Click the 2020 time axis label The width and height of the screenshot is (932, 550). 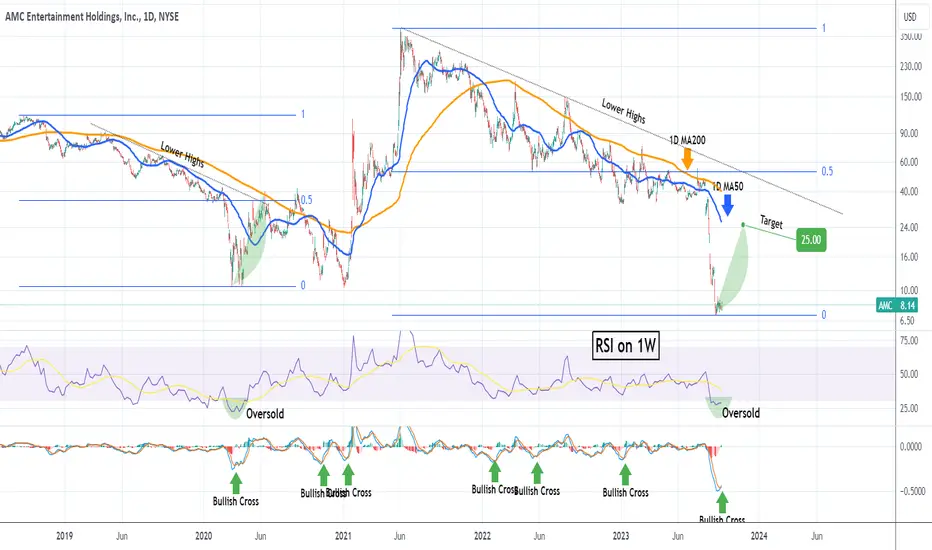[x=203, y=536]
